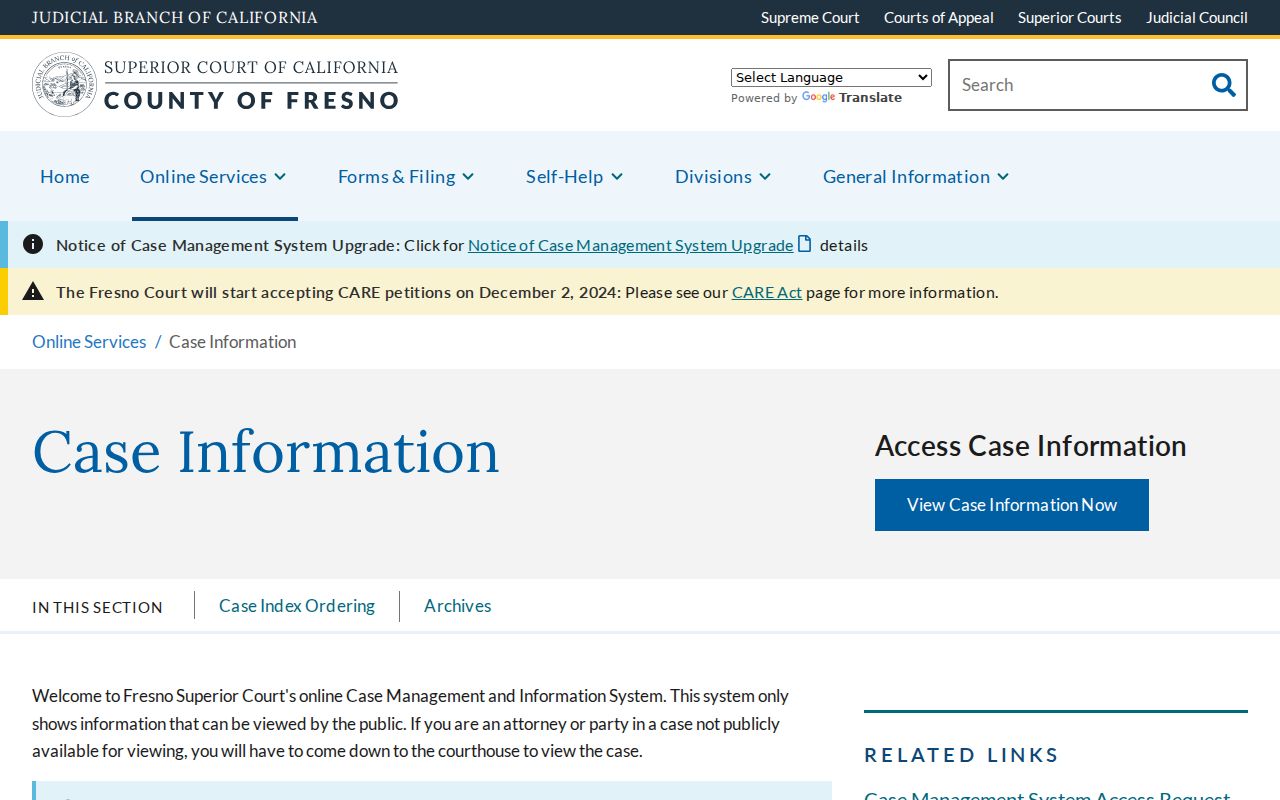Open the CARE Act link

tap(767, 292)
